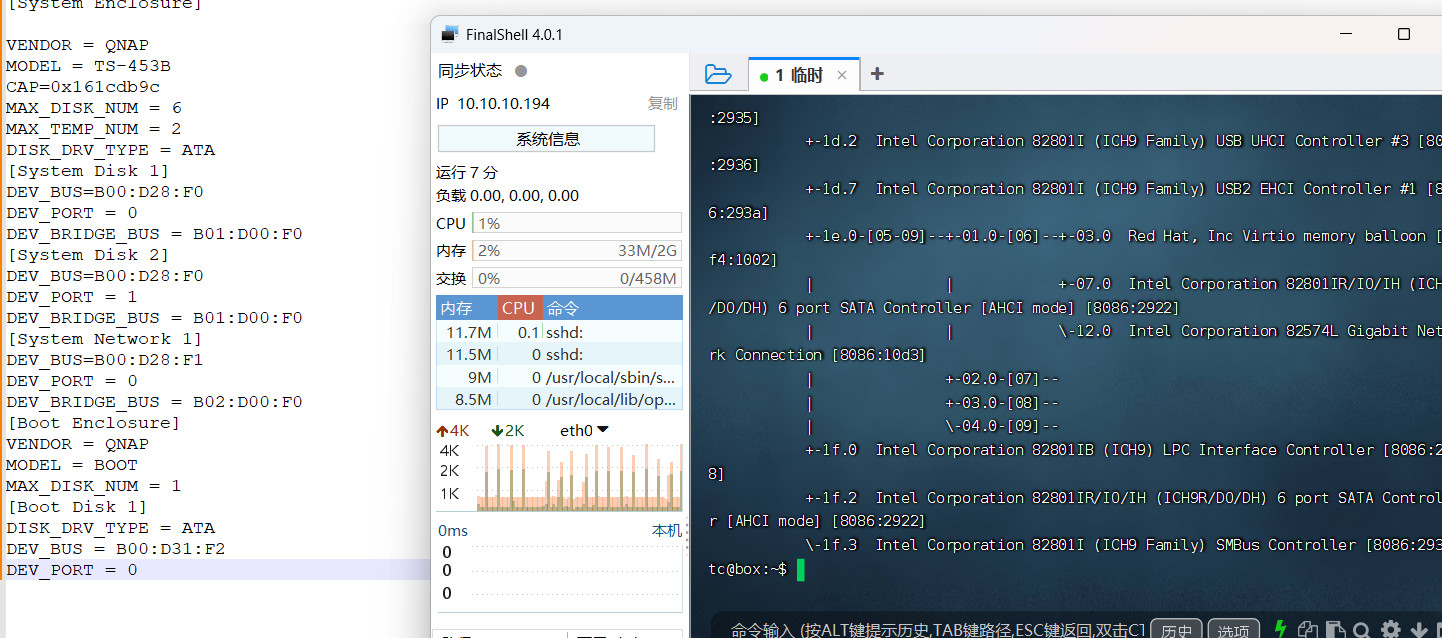Viewport: 1442px width, 638px height.
Task: Select the first sshd process row using 11.7M
Action: coord(560,332)
